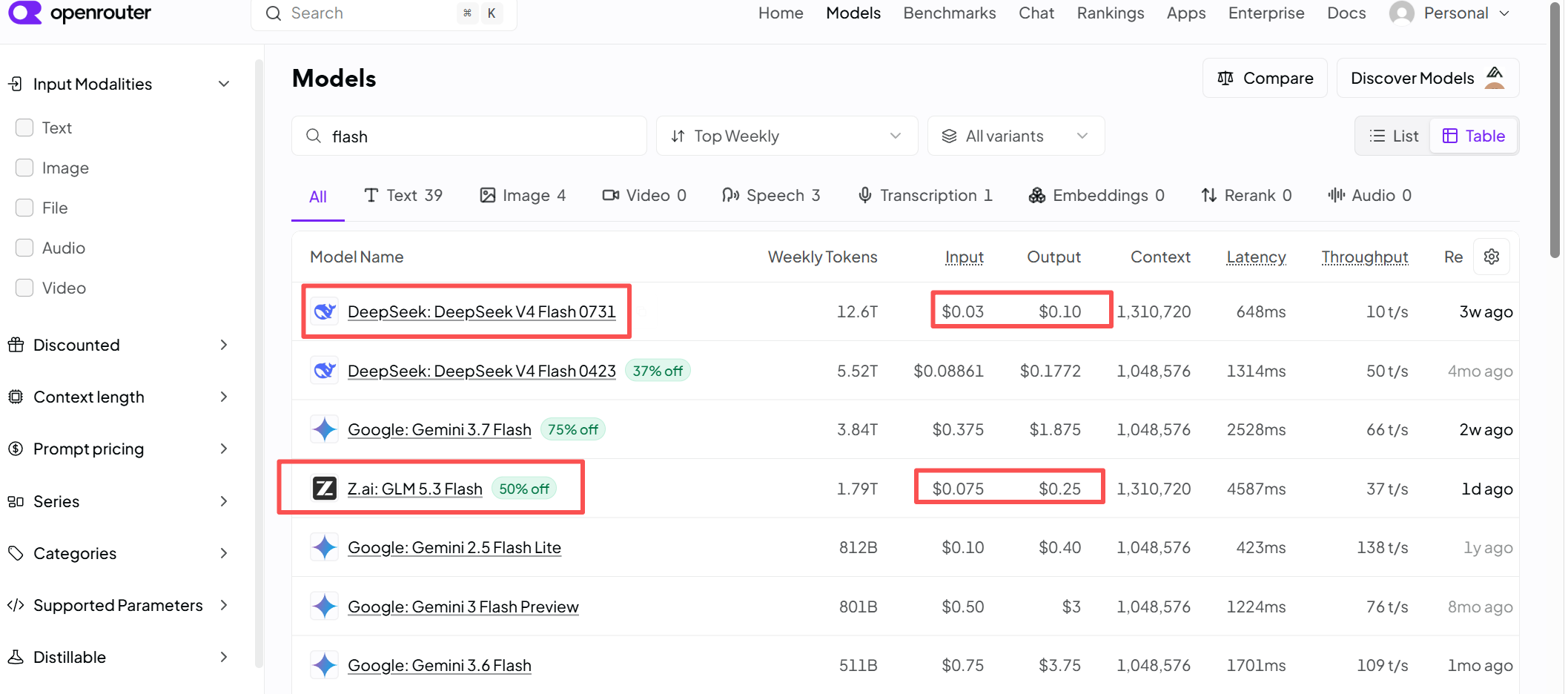Viewport: 1568px width, 694px height.
Task: Switch to List view
Action: [1394, 136]
